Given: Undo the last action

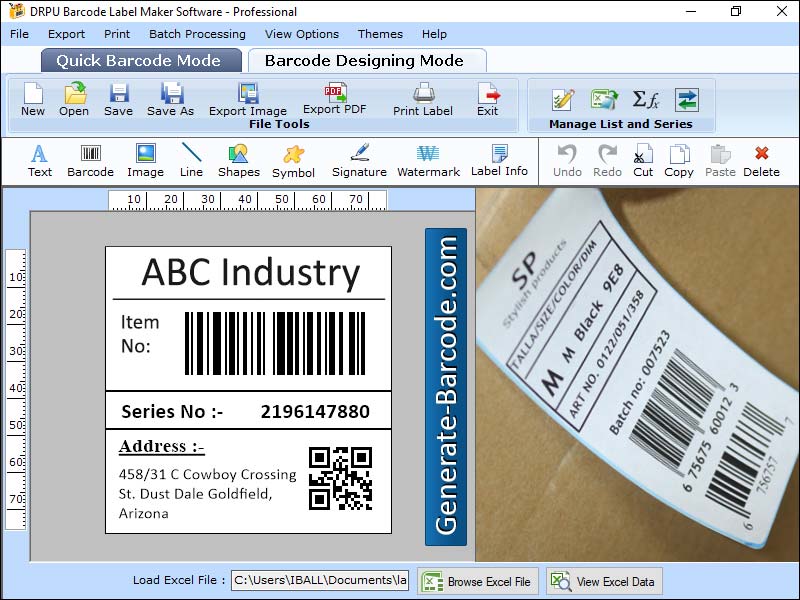Looking at the screenshot, I should [x=566, y=160].
